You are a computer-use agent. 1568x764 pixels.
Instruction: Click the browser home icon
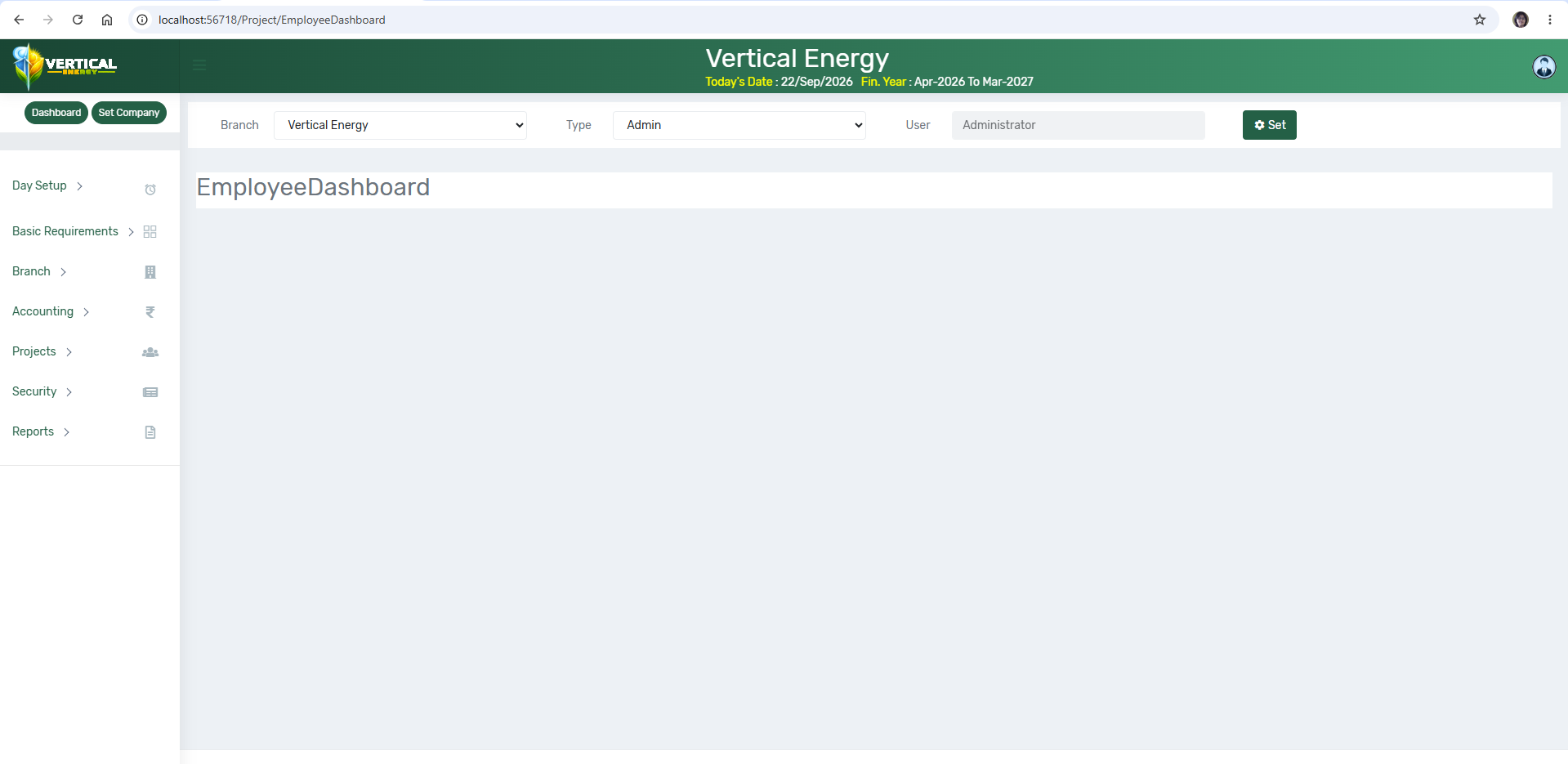tap(107, 20)
